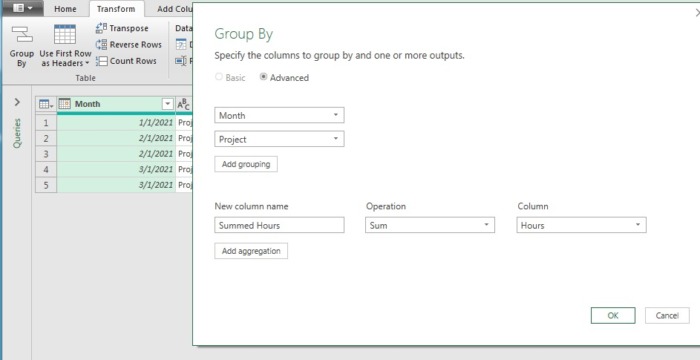
Task: Click the ABC text type column icon
Action: coord(183,104)
